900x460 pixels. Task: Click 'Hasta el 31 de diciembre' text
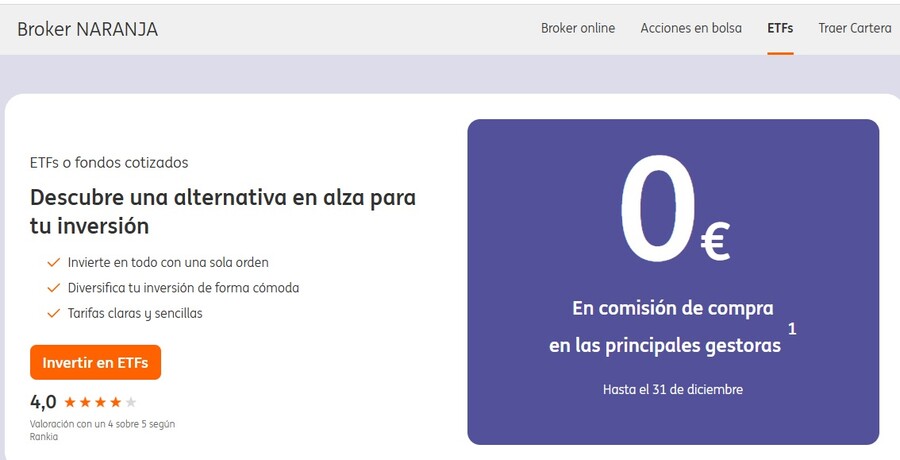coord(673,389)
